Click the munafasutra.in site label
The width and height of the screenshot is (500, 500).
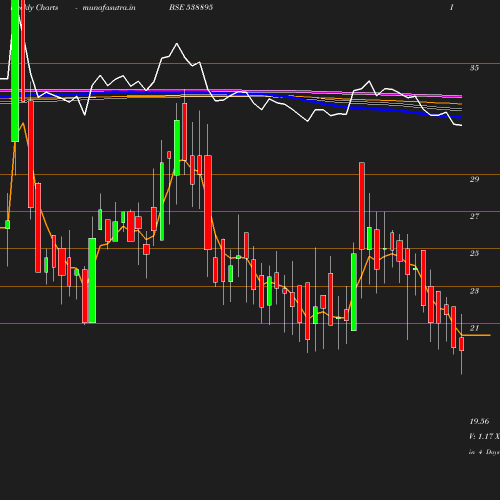pos(109,7)
